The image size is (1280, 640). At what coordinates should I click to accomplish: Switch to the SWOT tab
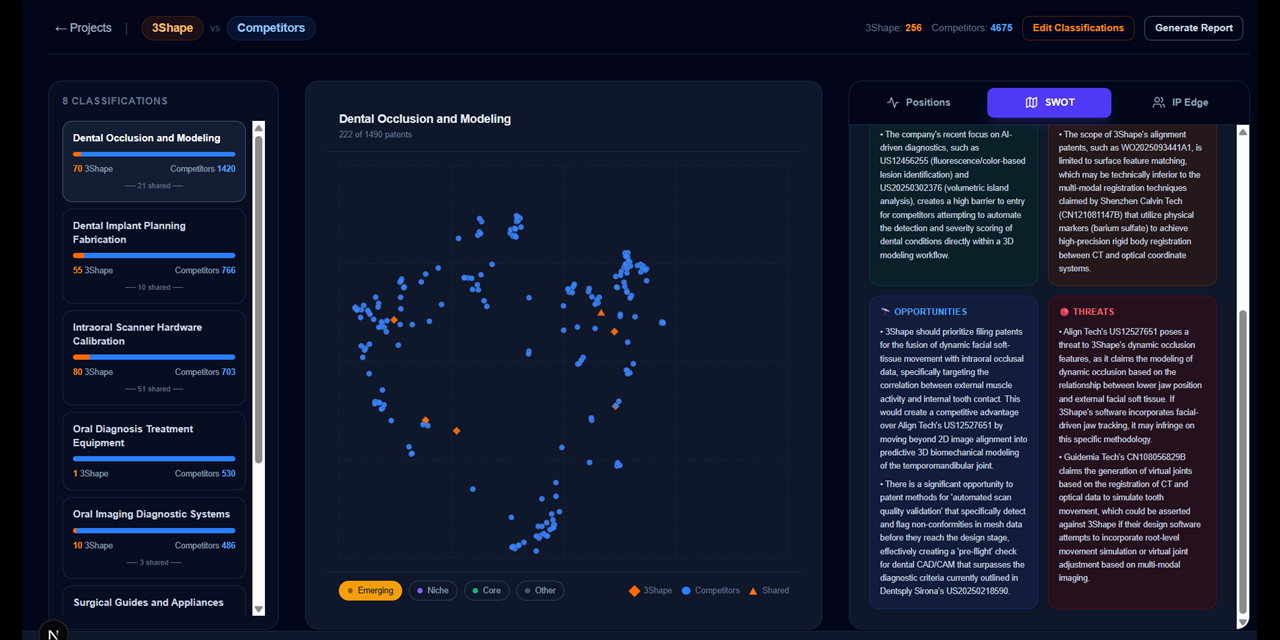click(x=1048, y=102)
